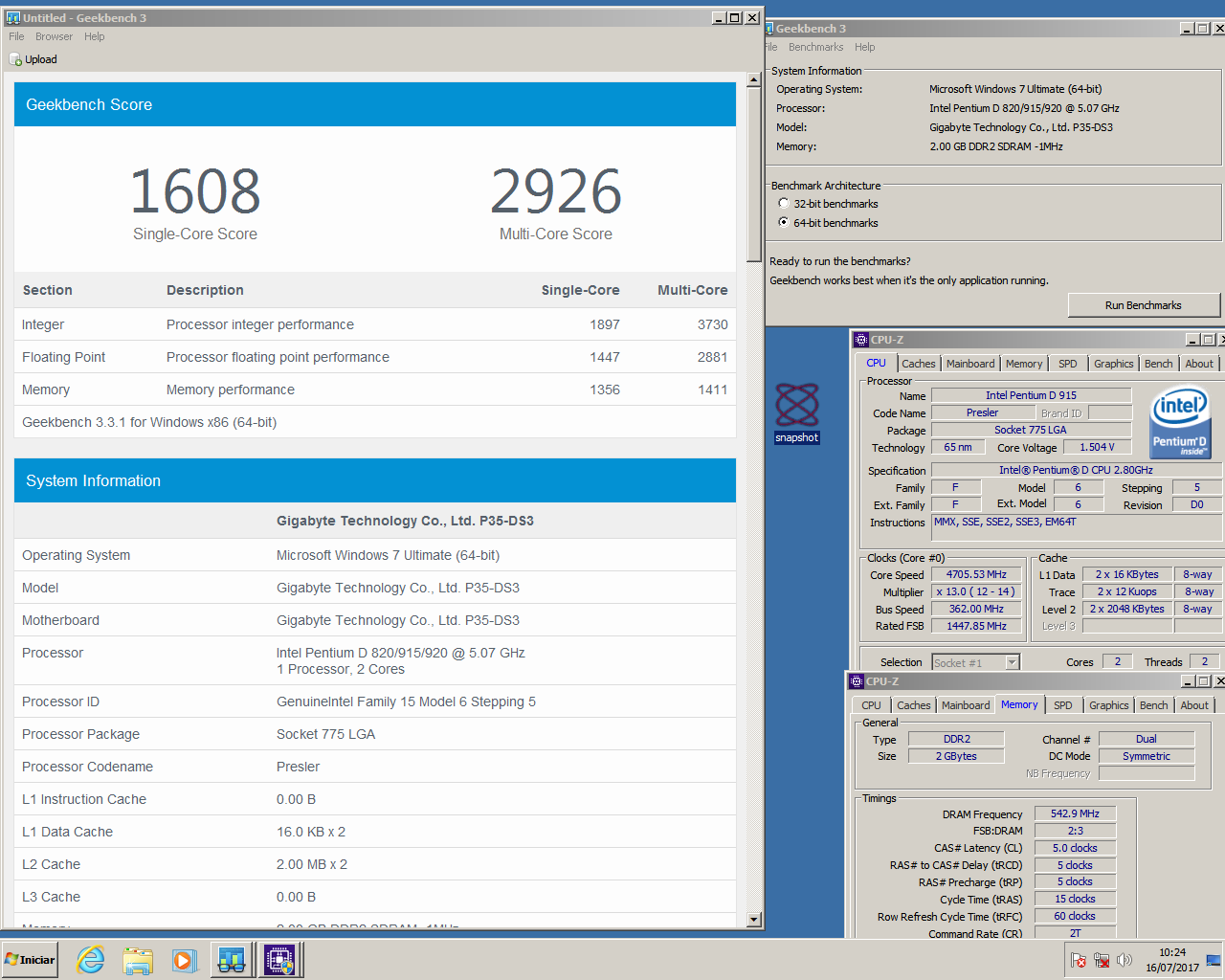Open Help menu in Geekbench results window
The image size is (1225, 980).
(94, 36)
